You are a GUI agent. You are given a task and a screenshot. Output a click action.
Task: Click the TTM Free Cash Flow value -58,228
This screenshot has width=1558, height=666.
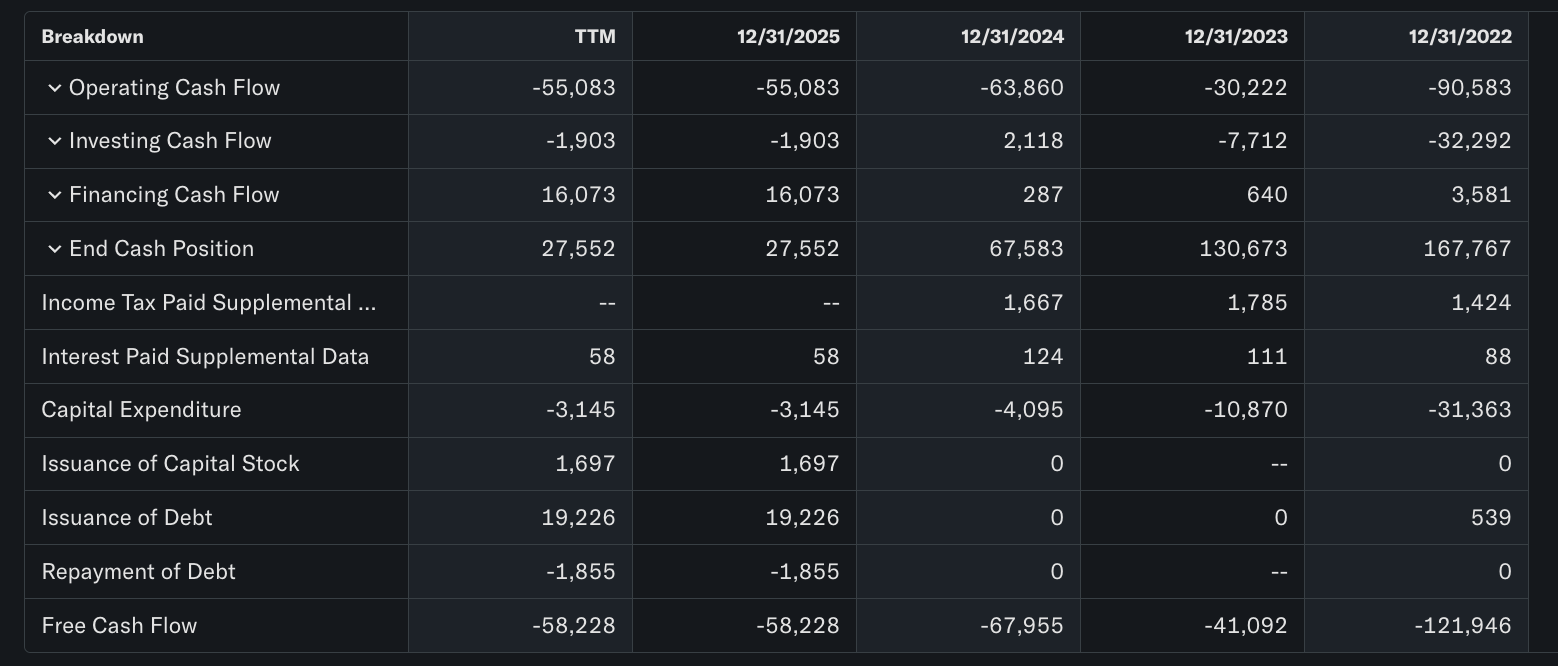(572, 624)
